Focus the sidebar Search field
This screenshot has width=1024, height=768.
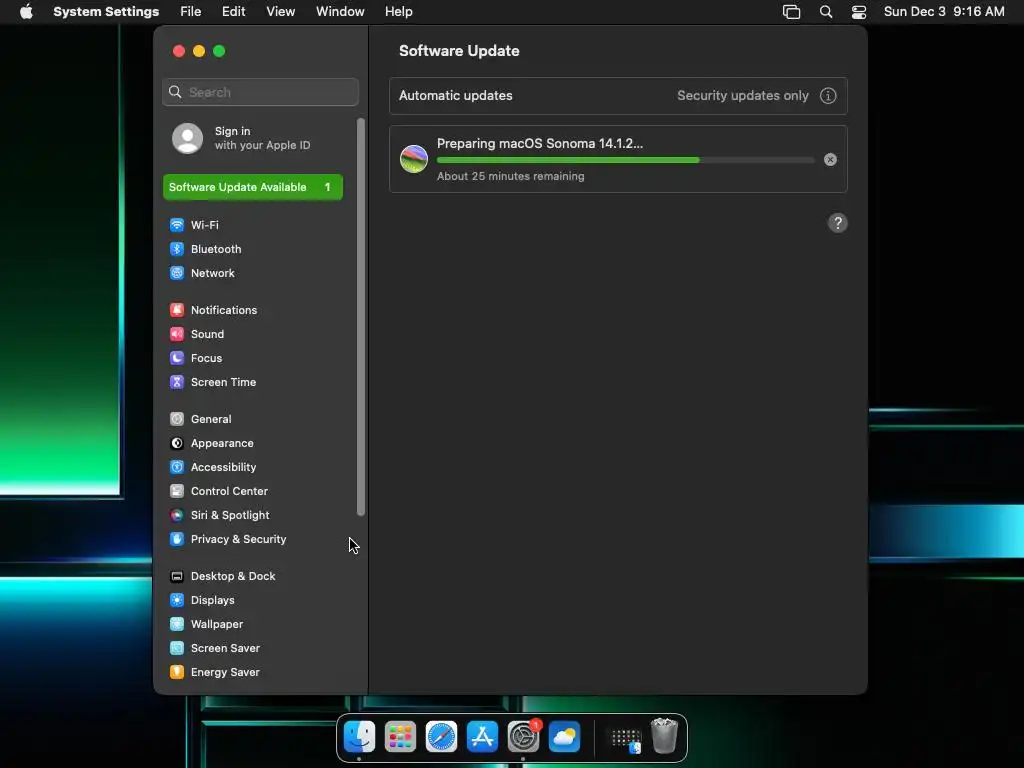[261, 92]
